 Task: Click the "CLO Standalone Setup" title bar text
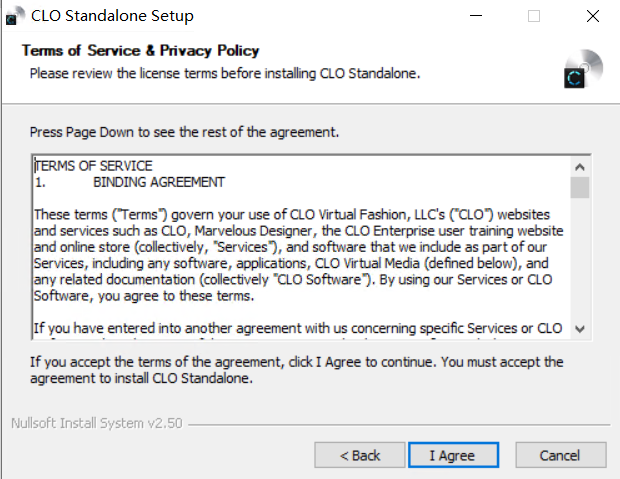112,16
